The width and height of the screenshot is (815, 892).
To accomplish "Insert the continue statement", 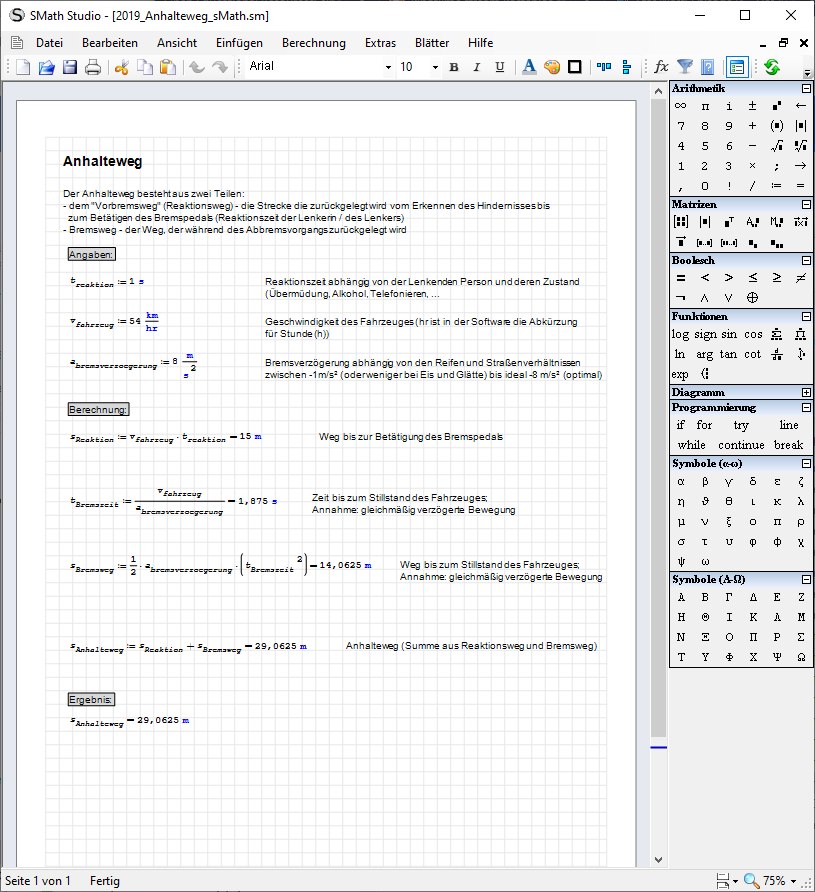I will [x=741, y=445].
